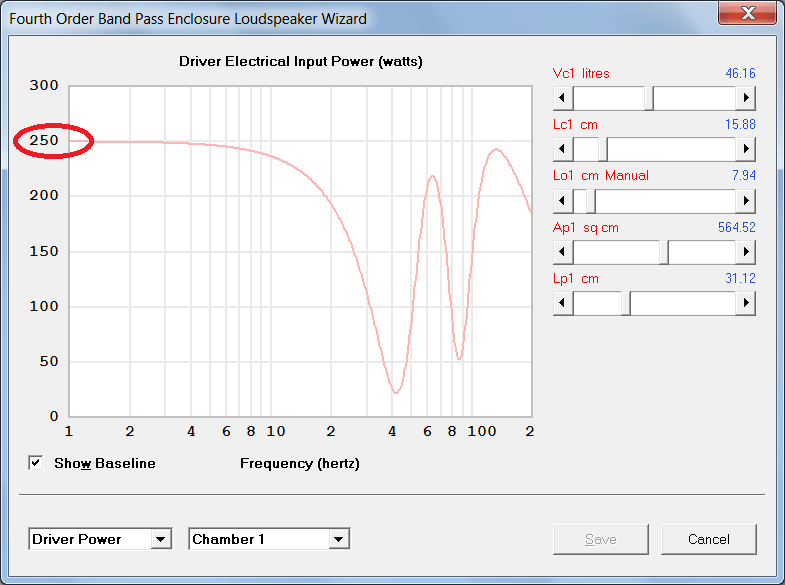Click the Cancel button

tap(708, 539)
